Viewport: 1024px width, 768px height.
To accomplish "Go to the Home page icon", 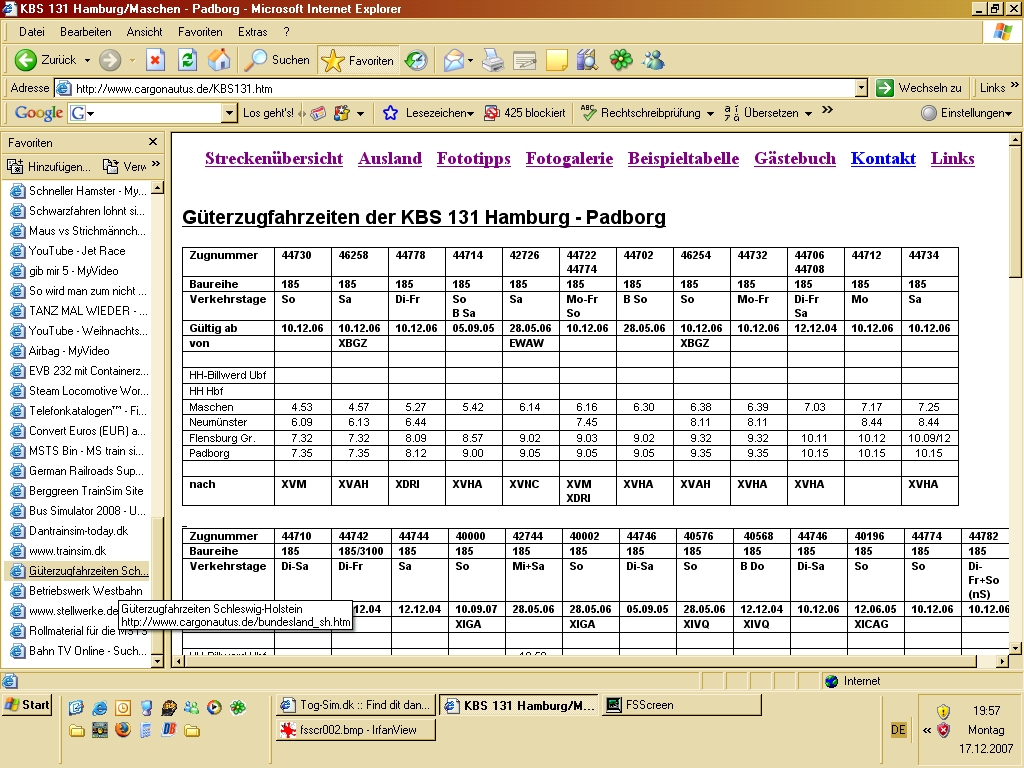I will [219, 60].
